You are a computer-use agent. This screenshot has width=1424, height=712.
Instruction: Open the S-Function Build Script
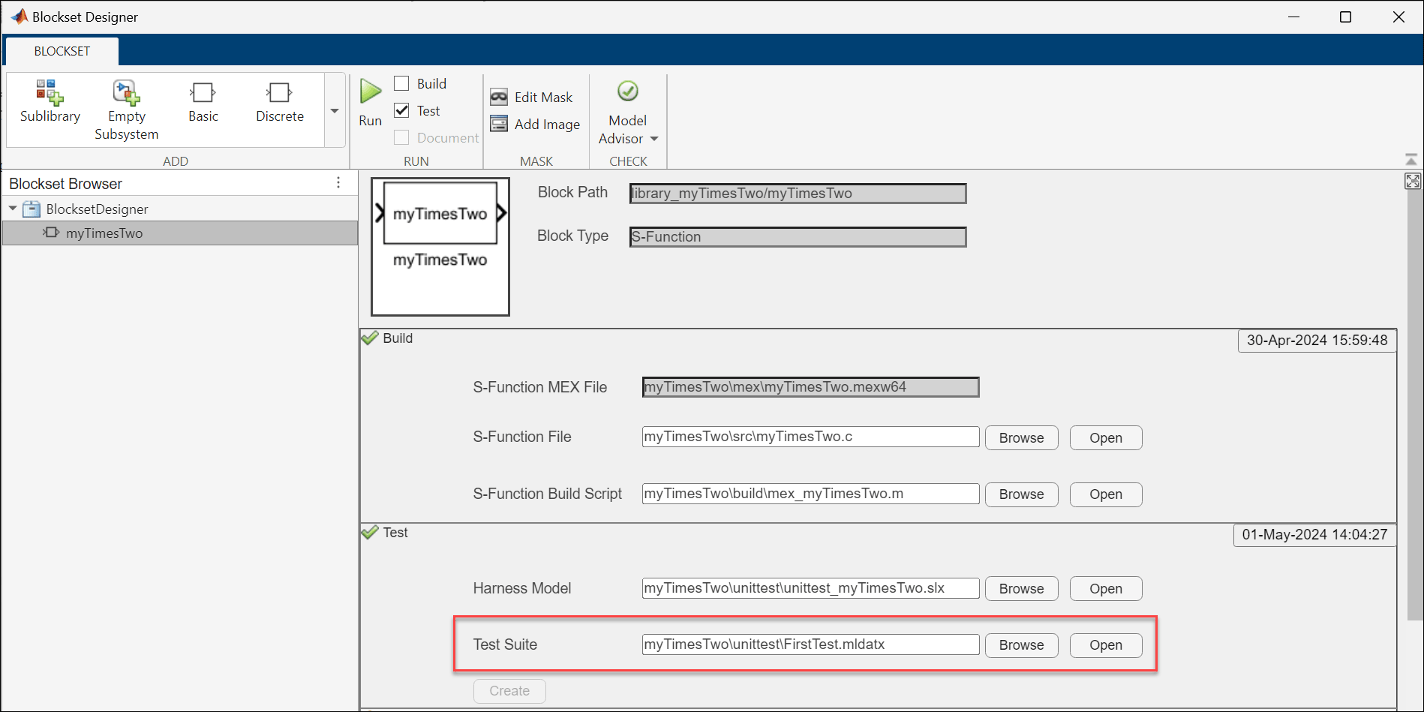pos(1106,494)
